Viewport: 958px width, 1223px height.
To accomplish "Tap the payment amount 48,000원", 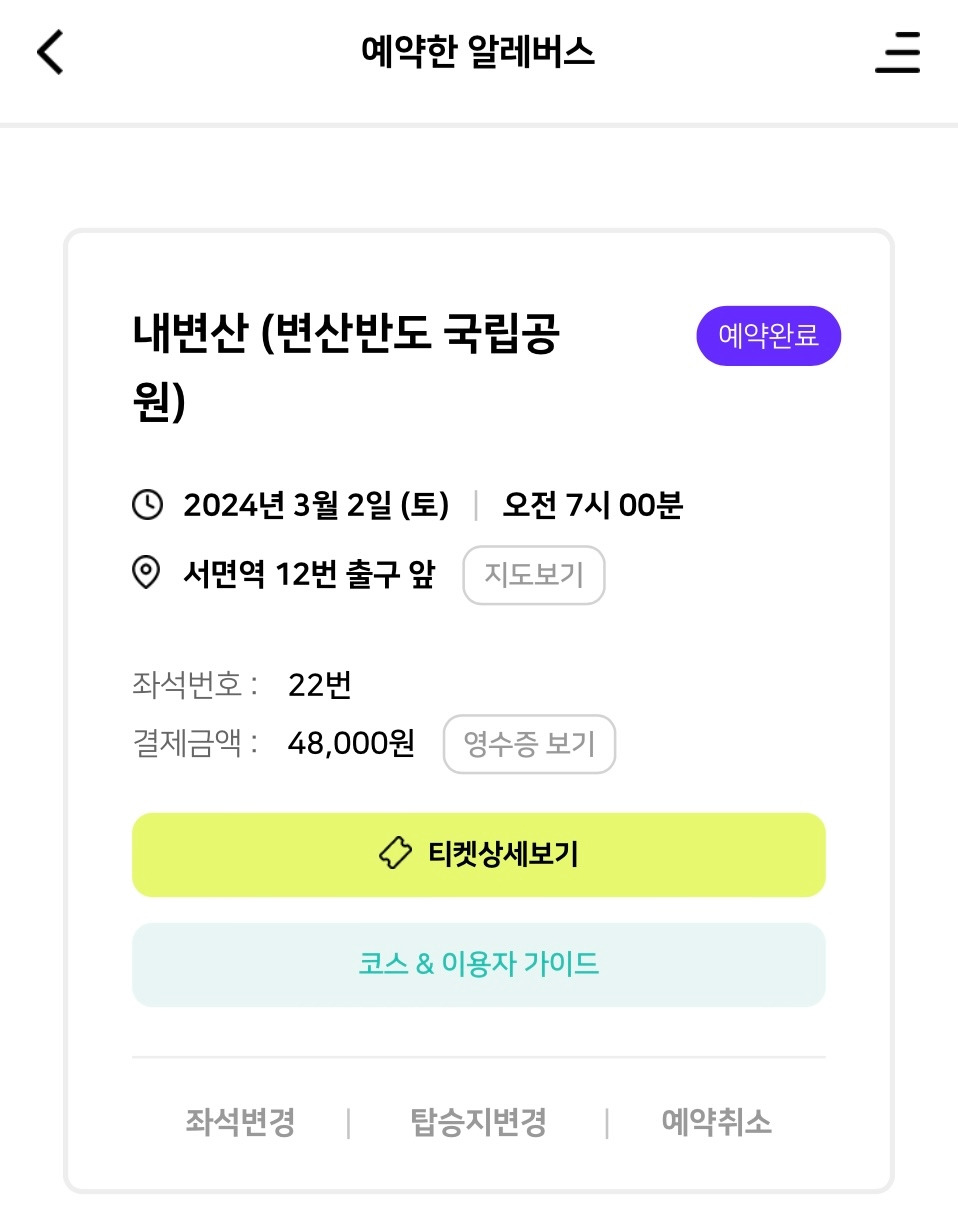I will pos(351,744).
